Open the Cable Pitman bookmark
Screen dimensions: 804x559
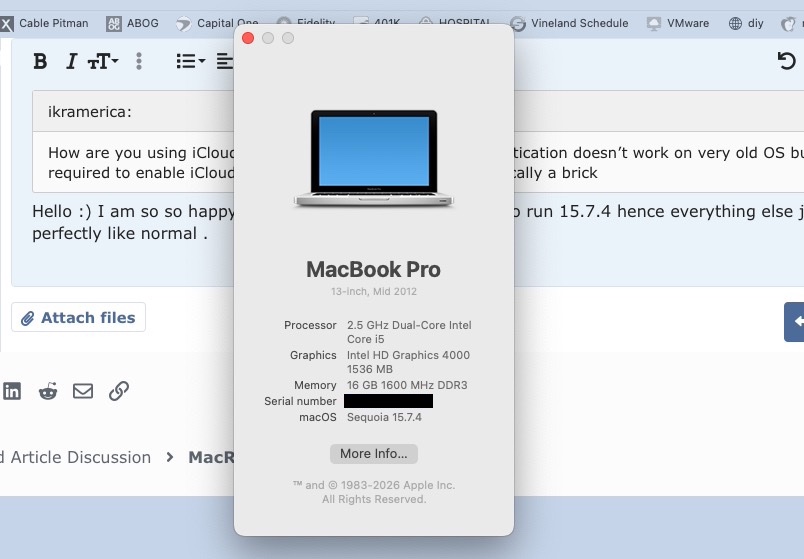pyautogui.click(x=45, y=23)
